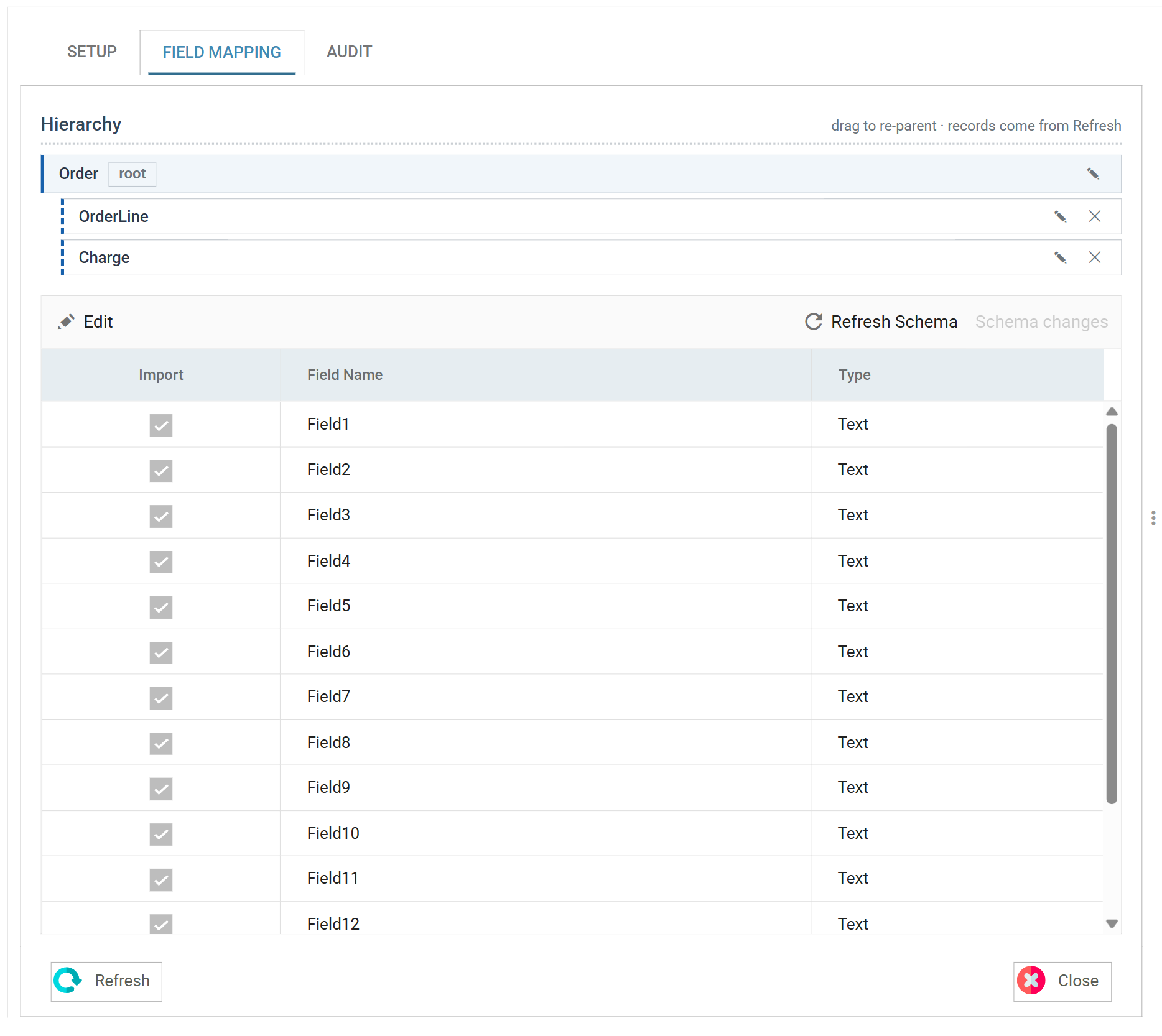
Task: Click the Refresh button
Action: [x=106, y=981]
